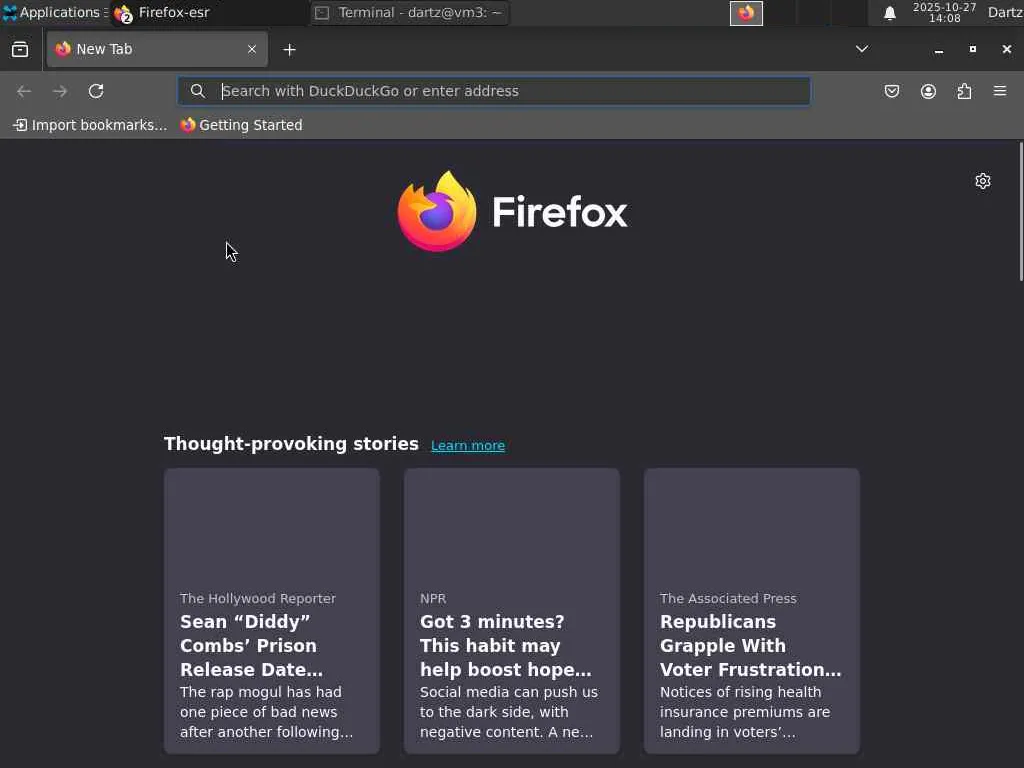Click the page vertical scrollbar
Screen dimensions: 1024x768
1021,211
